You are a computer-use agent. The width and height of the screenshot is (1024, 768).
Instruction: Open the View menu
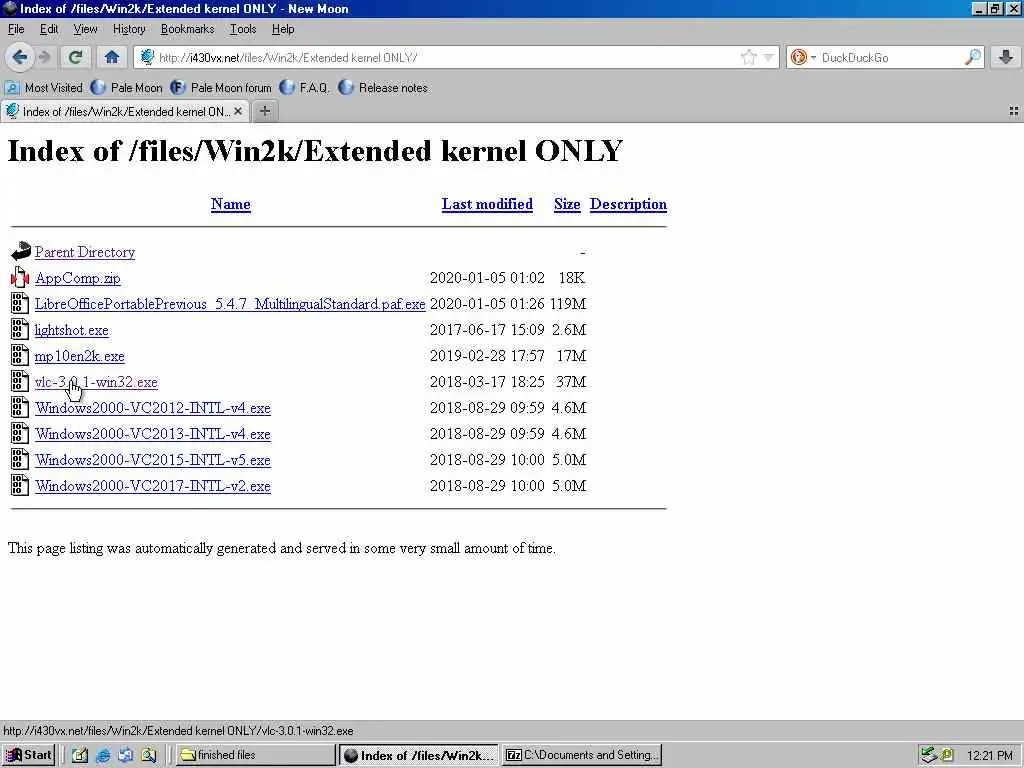point(85,29)
